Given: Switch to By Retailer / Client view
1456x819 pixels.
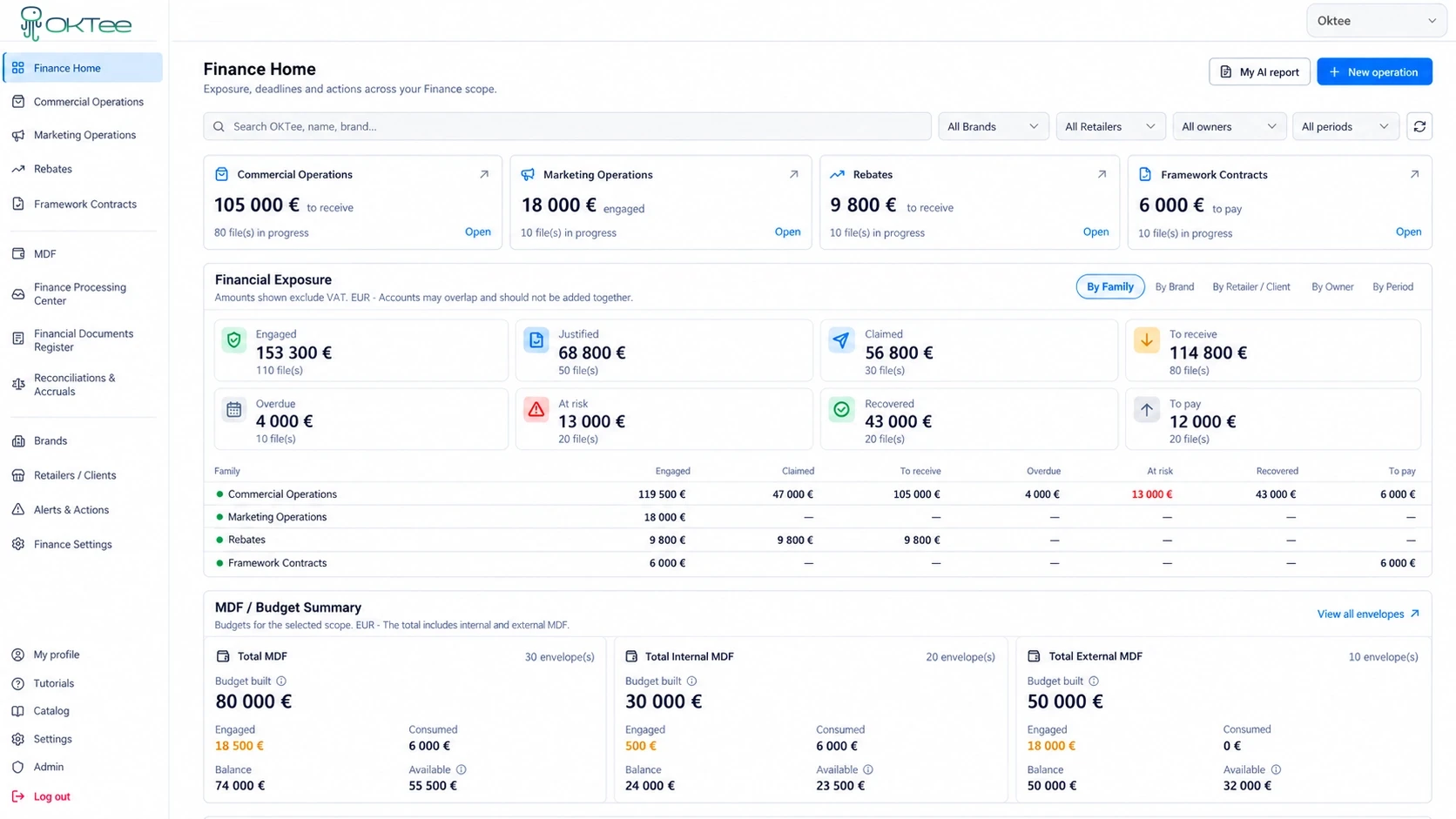Looking at the screenshot, I should 1250,286.
